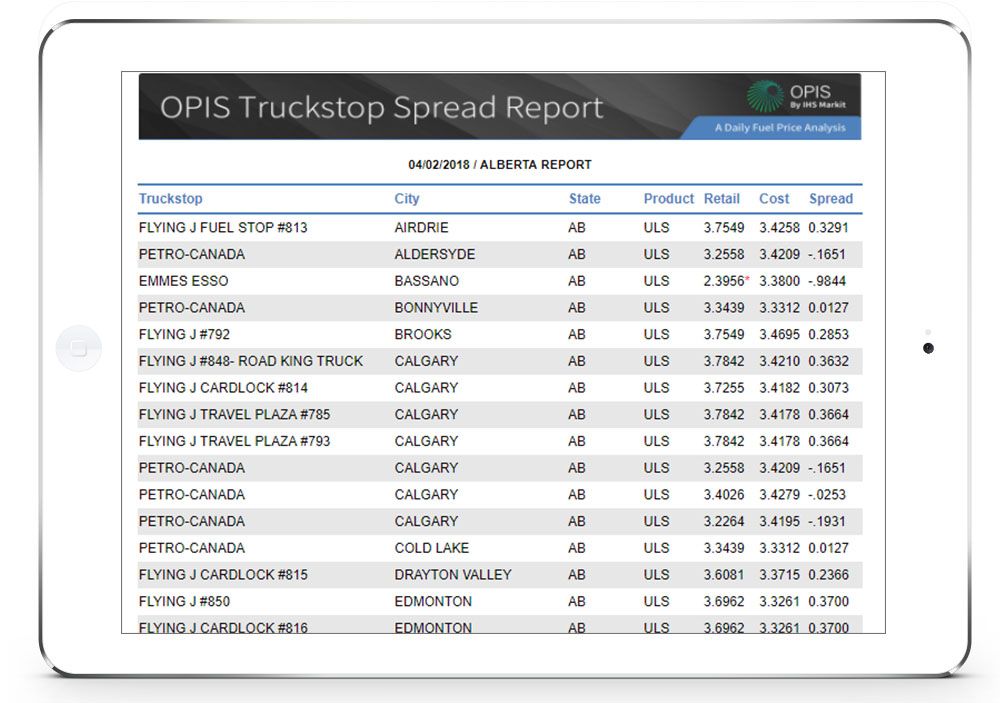Click retail price '3.7255'

(x=723, y=388)
